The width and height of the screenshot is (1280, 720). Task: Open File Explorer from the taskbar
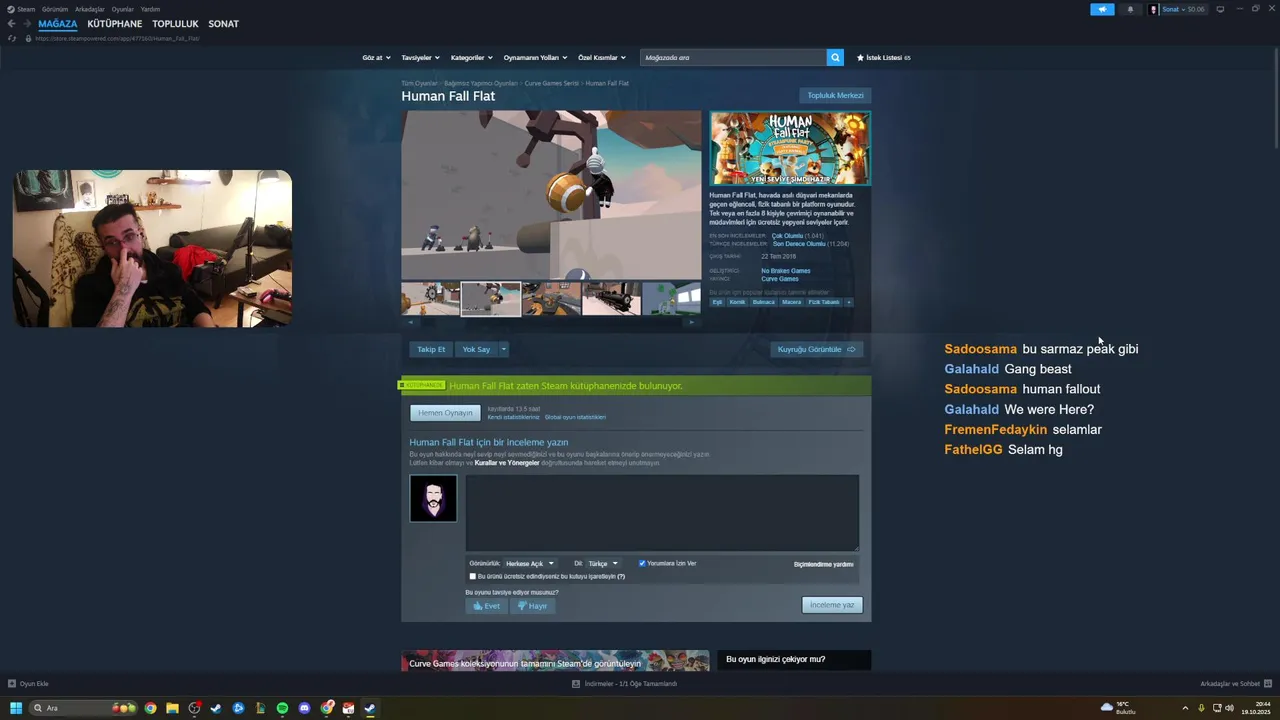[172, 708]
